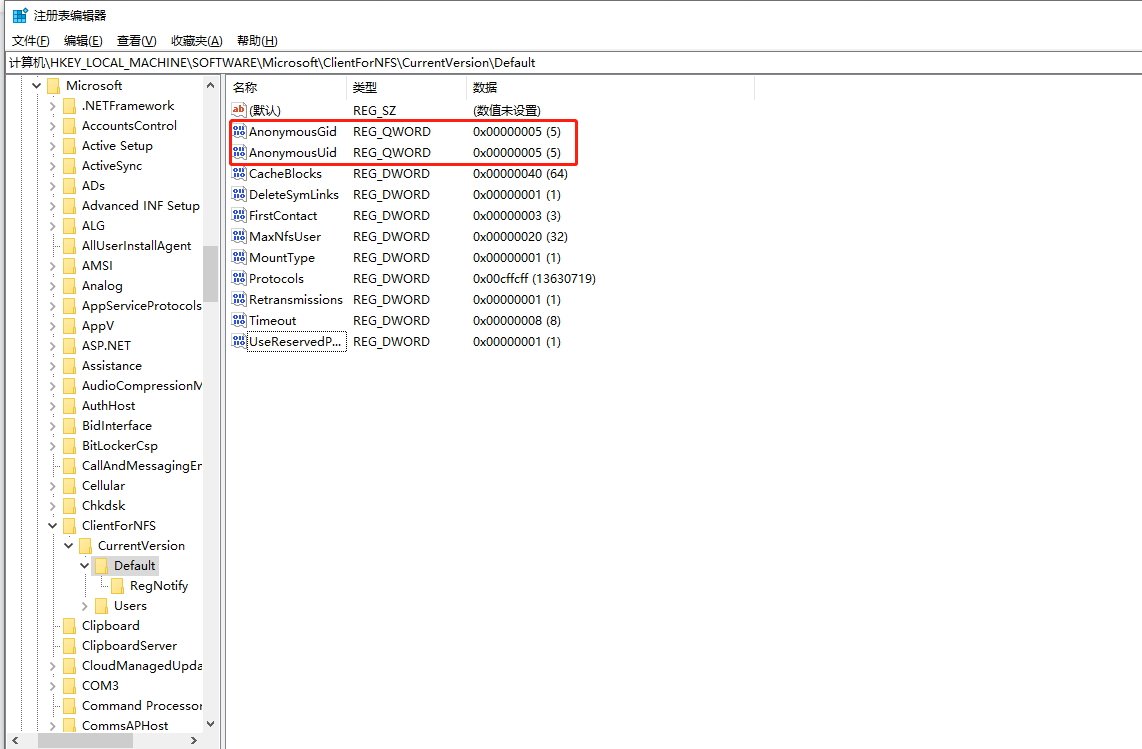Collapse the ClientForNFS tree node

52,525
